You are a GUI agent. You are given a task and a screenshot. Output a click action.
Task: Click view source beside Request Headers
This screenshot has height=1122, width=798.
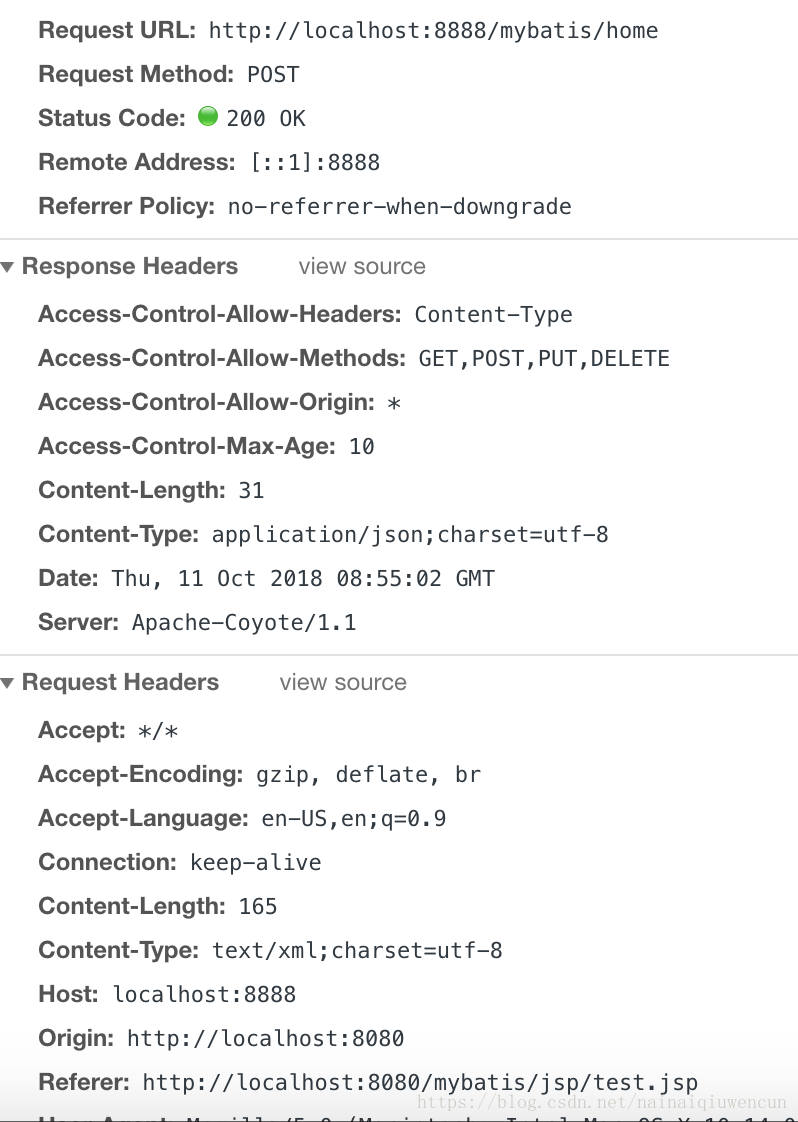343,683
